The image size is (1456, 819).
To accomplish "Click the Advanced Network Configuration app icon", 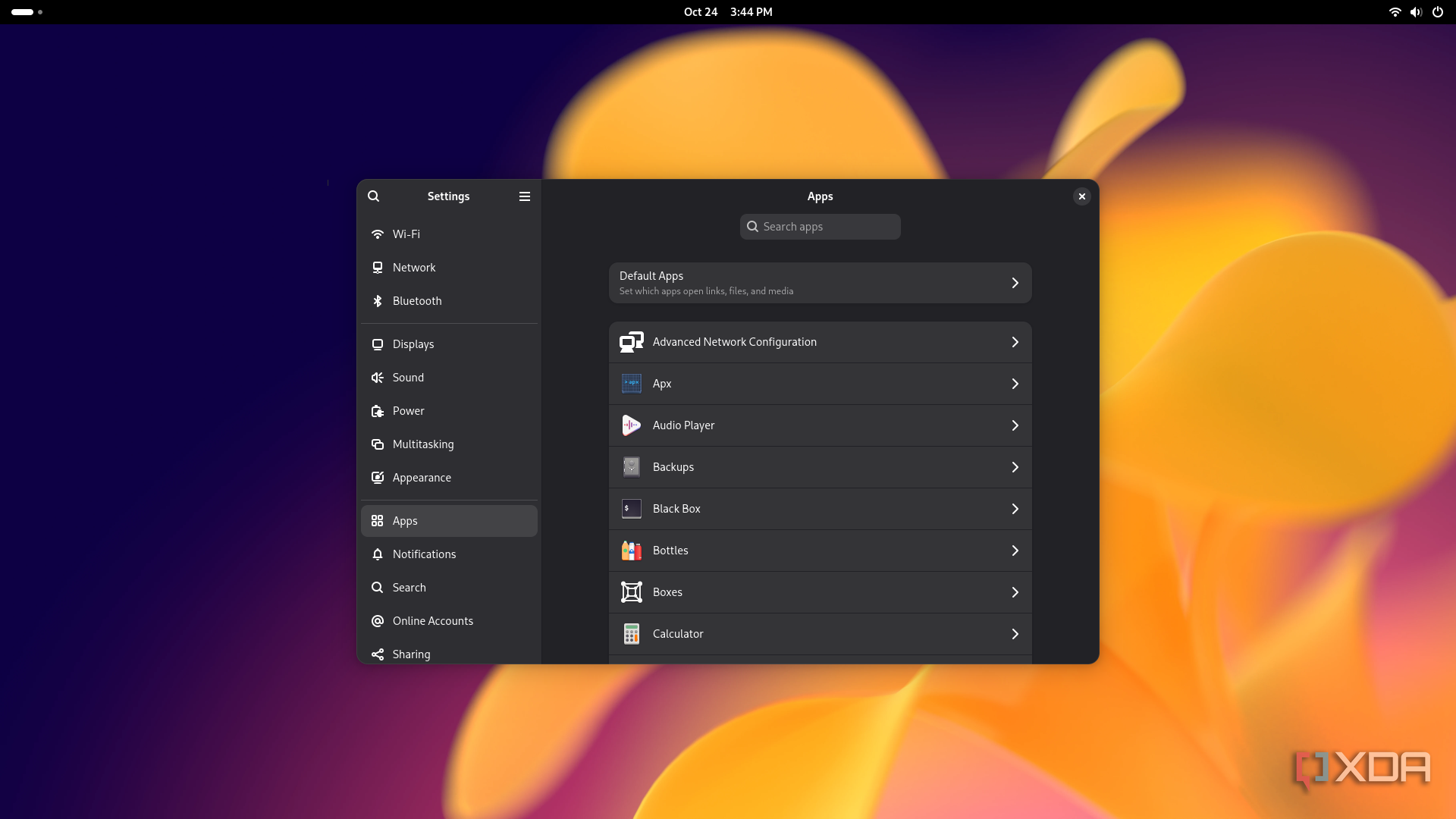I will pyautogui.click(x=632, y=342).
